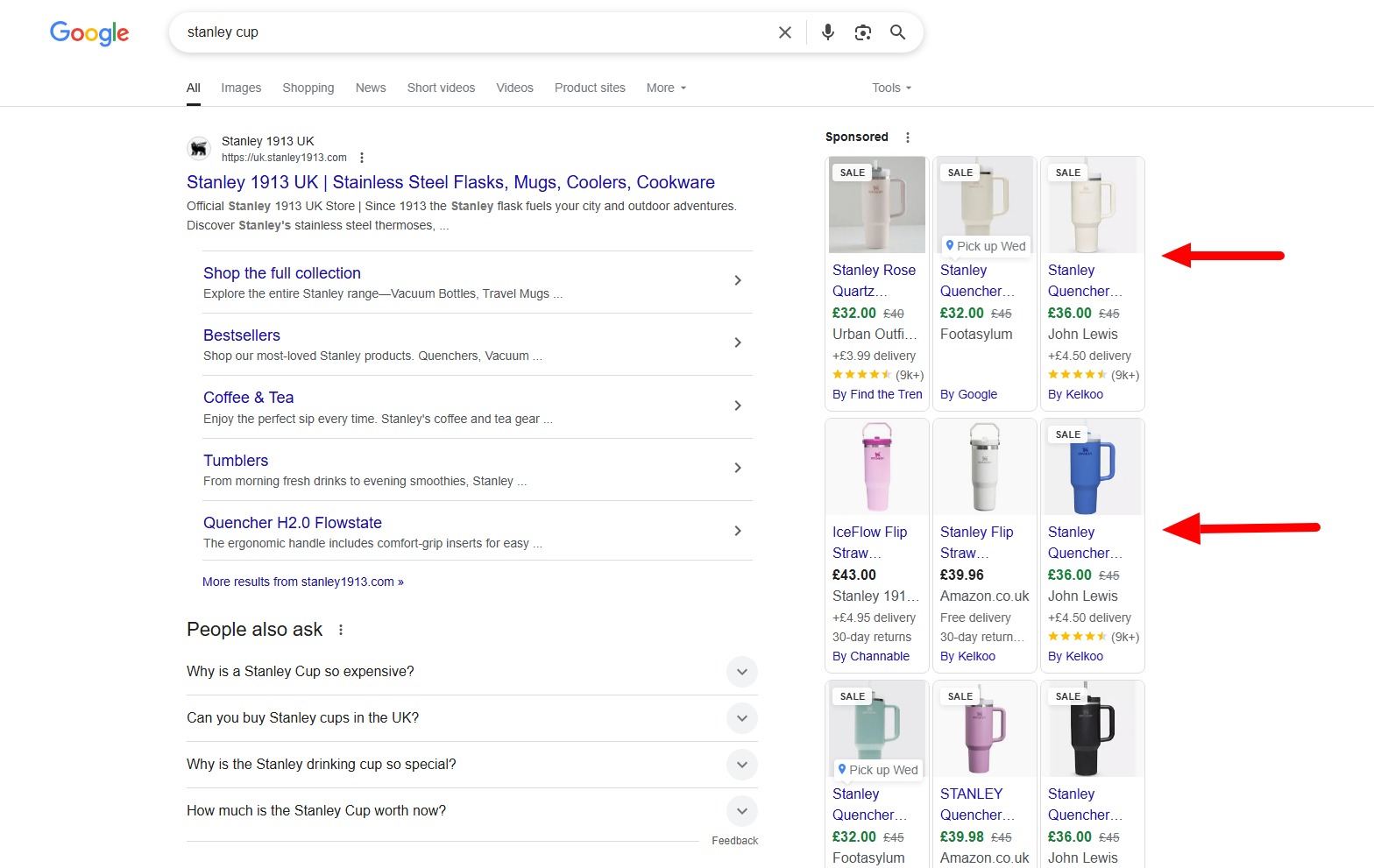Open the Bestsellers sitelink
Screen dimensions: 1374x868
click(242, 335)
